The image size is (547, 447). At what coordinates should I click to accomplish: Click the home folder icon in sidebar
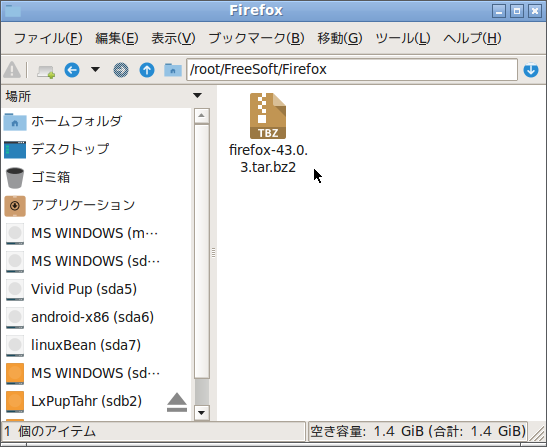(x=15, y=122)
